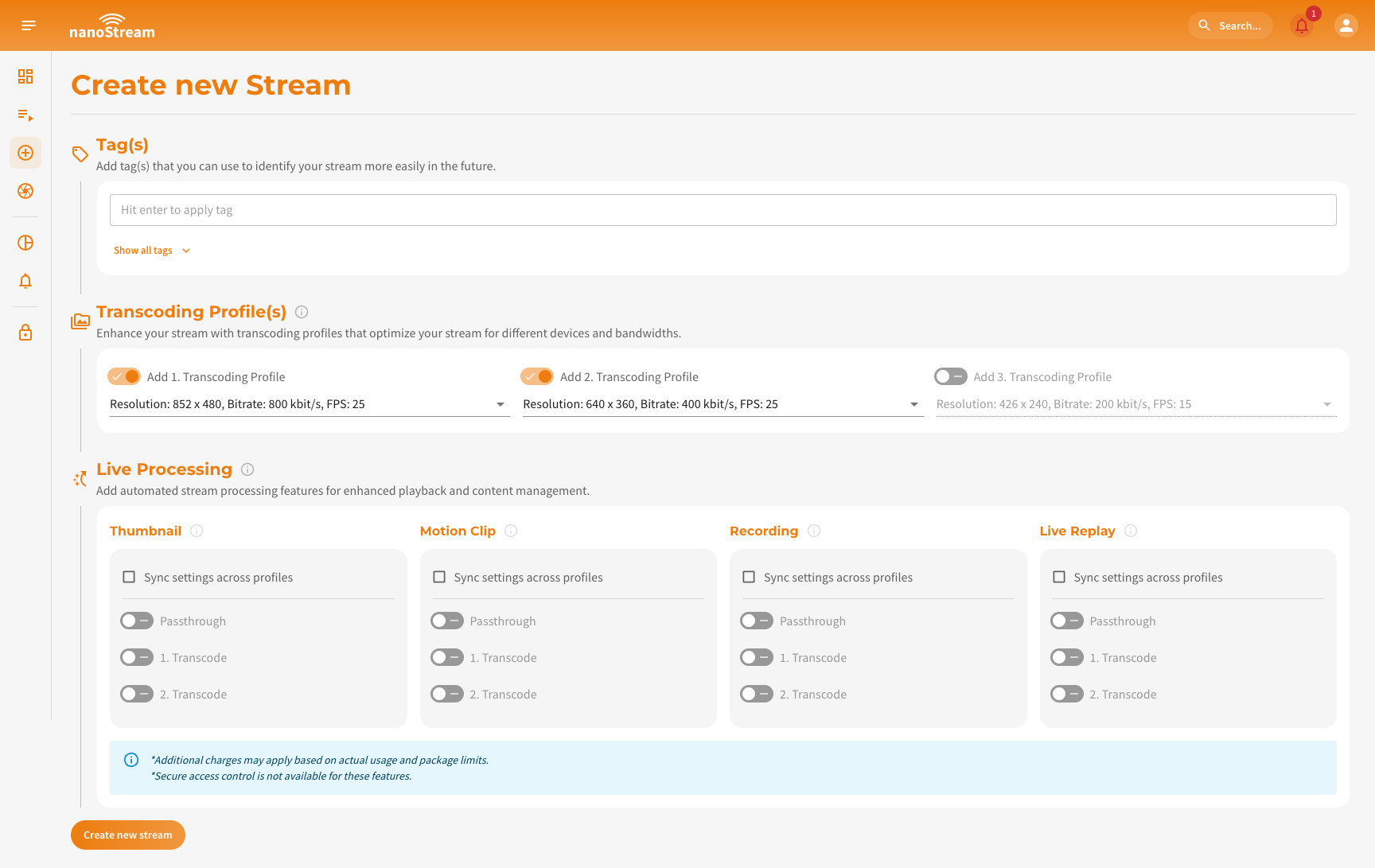Open the lock security icon in sidebar
The height and width of the screenshot is (868, 1375).
(25, 332)
